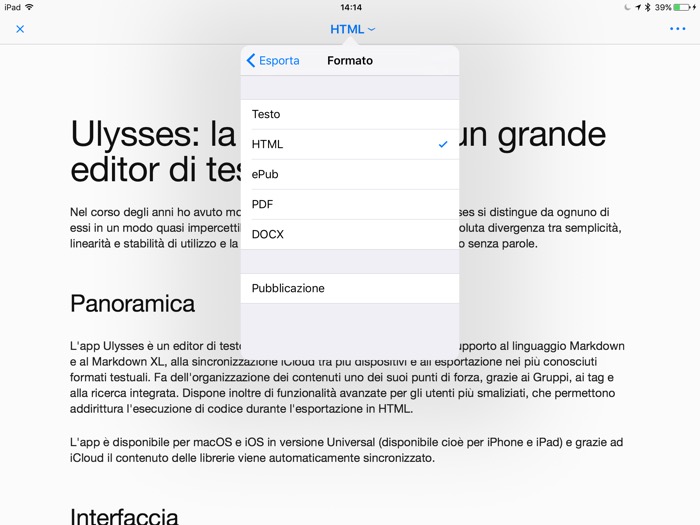Click the Bluetooth status icon
Image resolution: width=700 pixels, height=525 pixels.
tap(648, 7)
